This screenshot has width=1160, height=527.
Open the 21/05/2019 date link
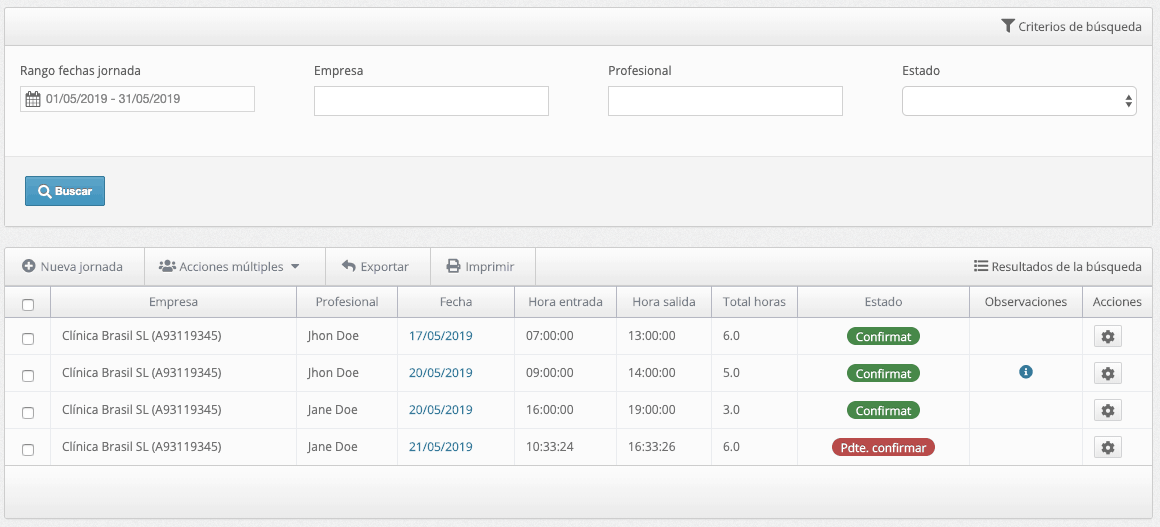pos(441,447)
